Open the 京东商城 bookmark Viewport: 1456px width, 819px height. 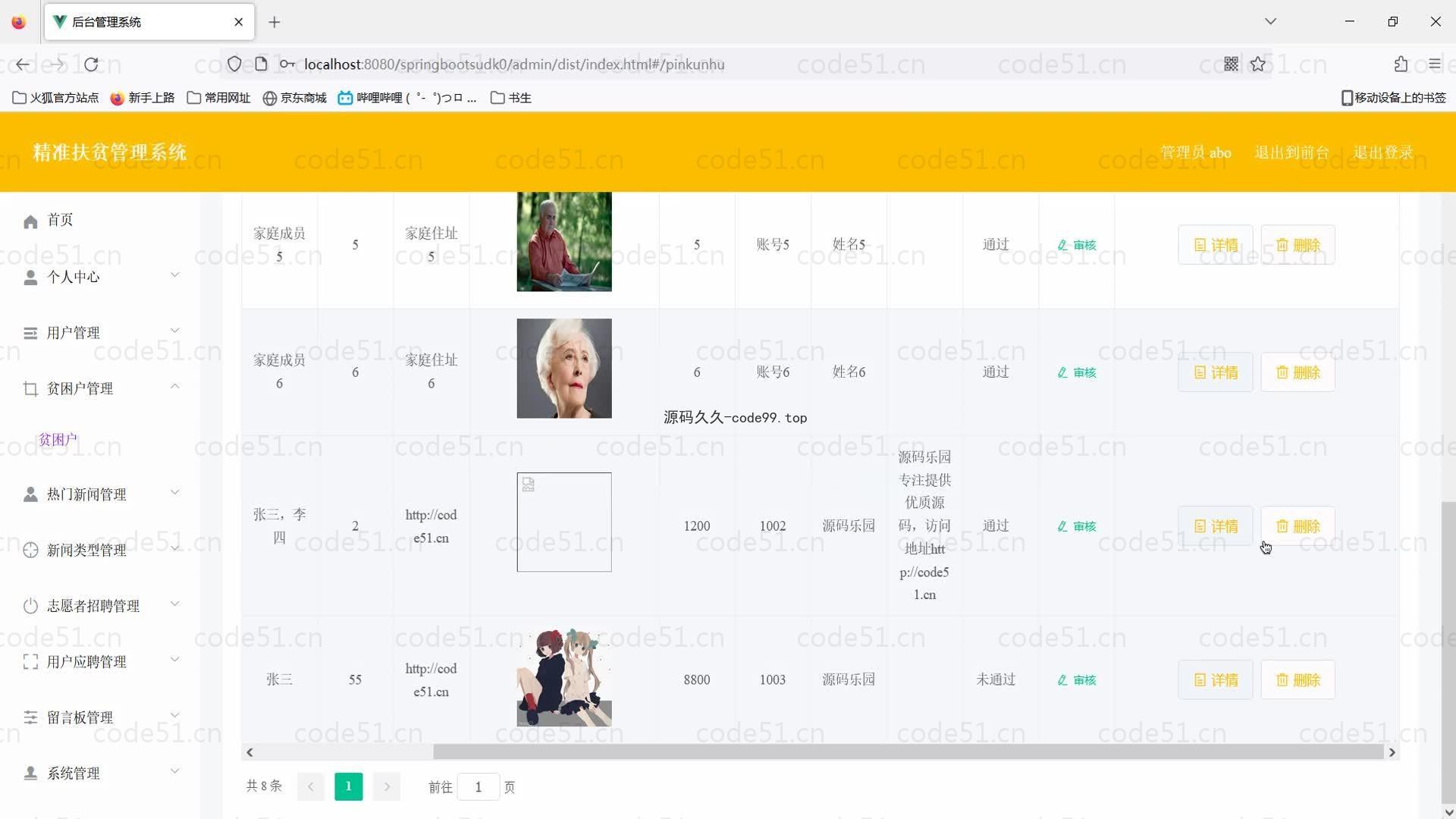coord(295,98)
